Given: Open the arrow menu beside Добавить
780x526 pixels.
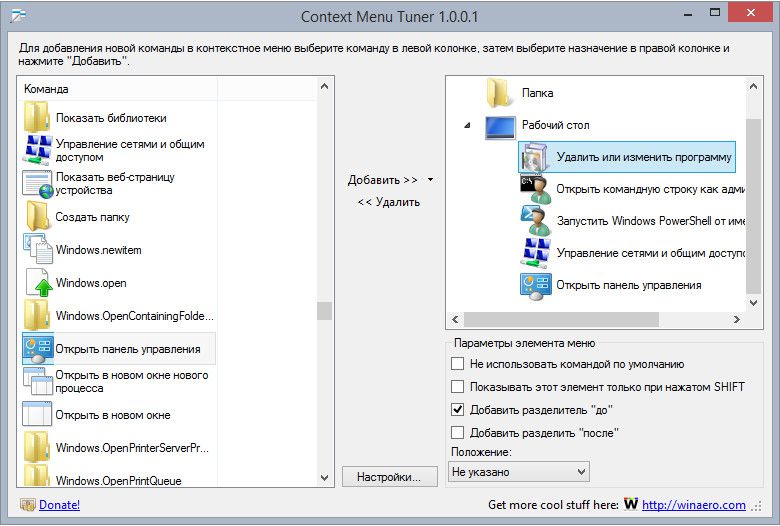Looking at the screenshot, I should [x=430, y=180].
